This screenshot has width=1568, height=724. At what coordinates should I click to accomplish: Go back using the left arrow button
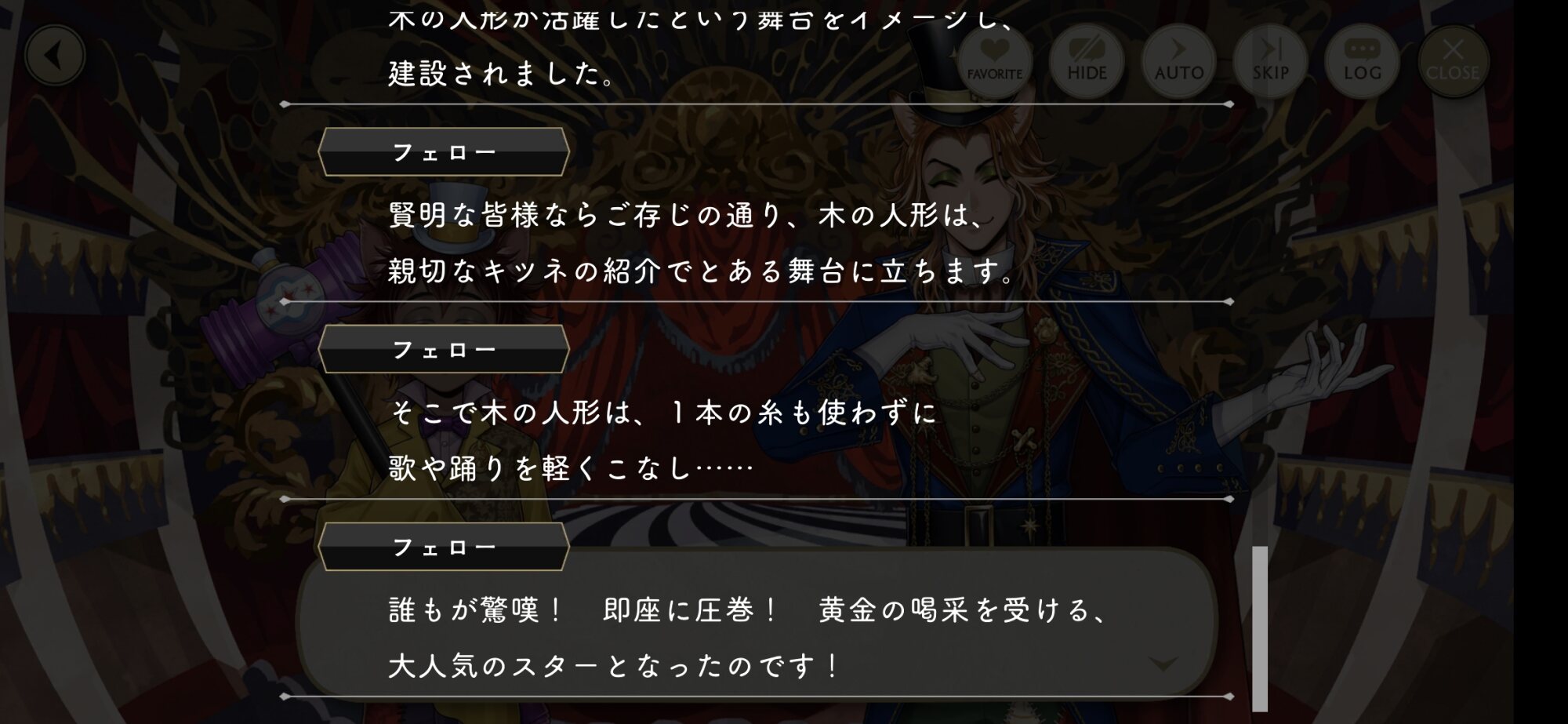tap(54, 56)
